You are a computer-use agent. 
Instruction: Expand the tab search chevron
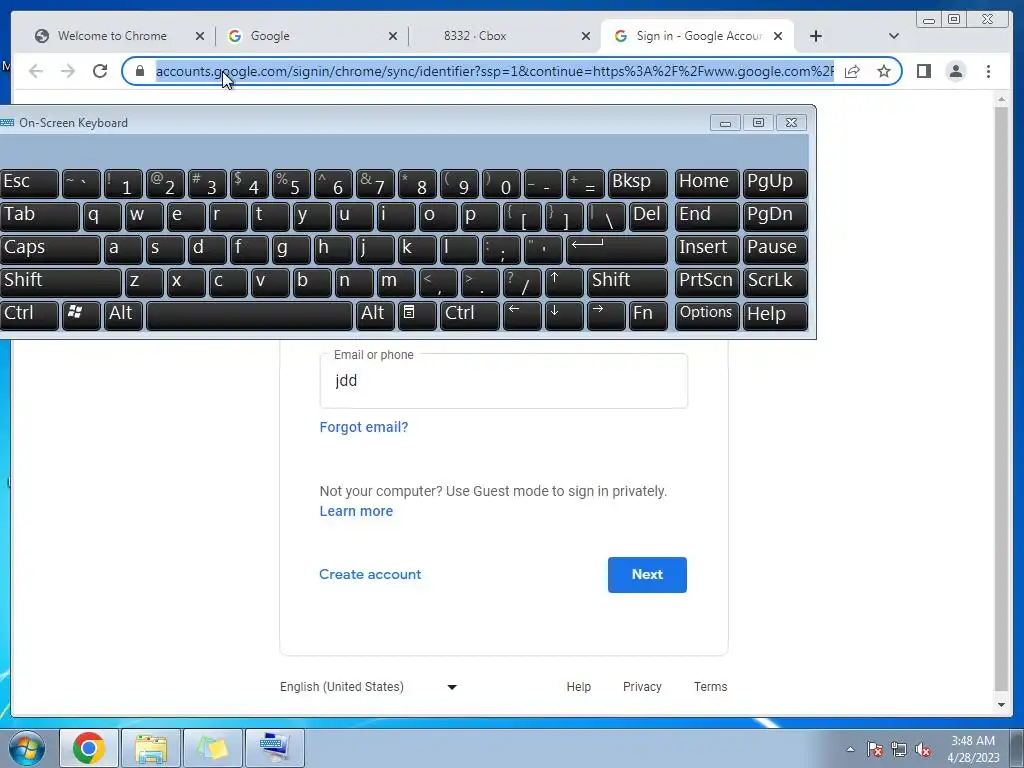(894, 36)
